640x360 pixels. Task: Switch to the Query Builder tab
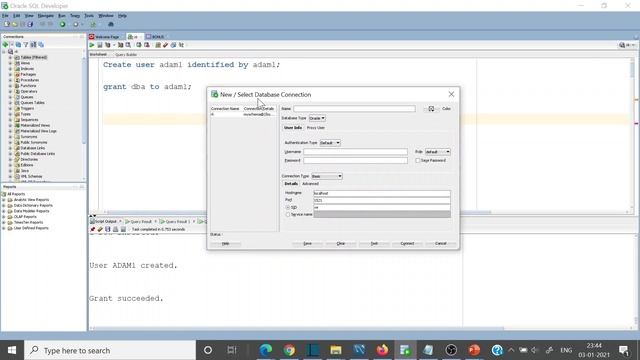[126, 54]
